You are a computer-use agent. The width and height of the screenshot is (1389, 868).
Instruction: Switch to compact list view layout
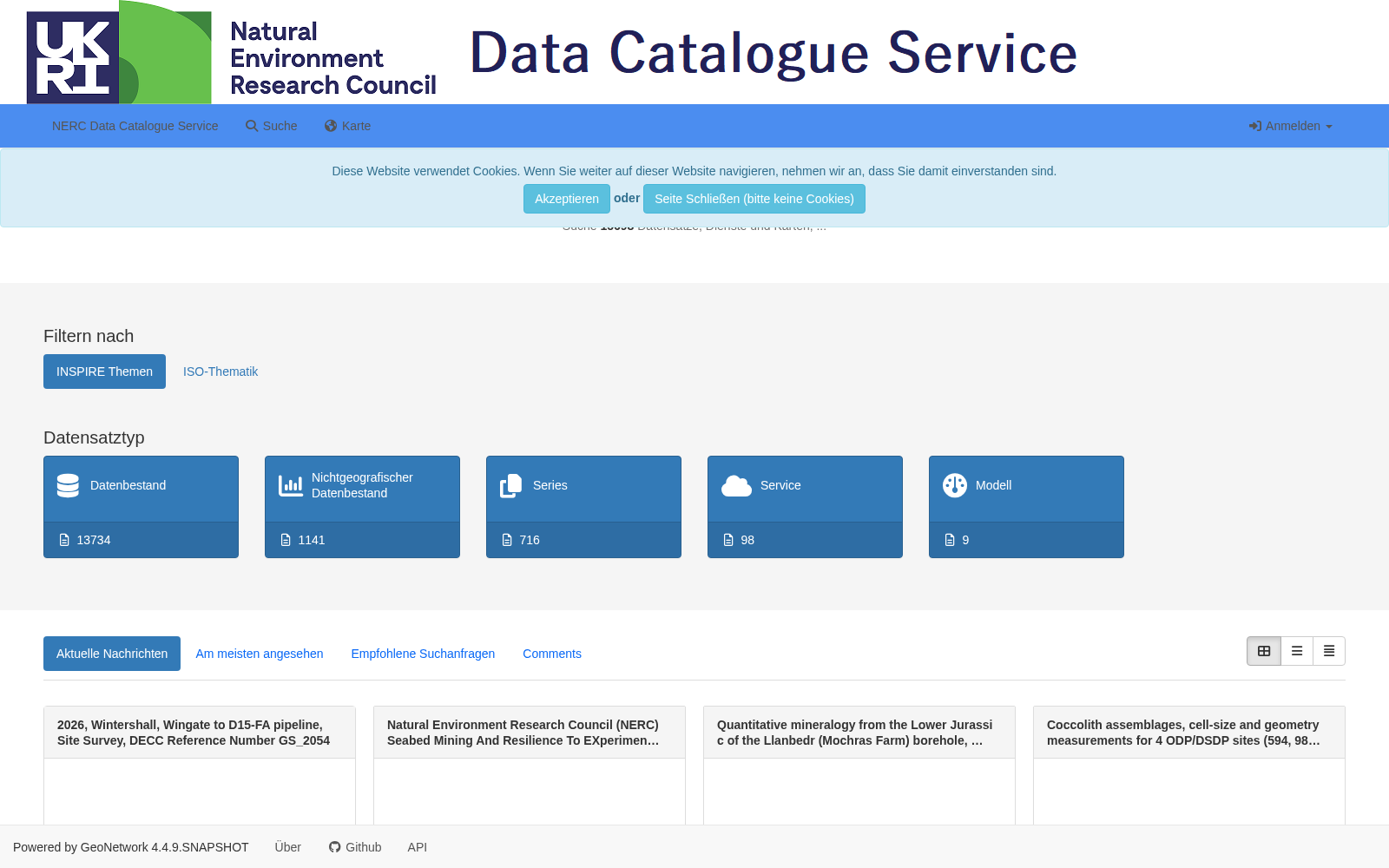tap(1329, 651)
